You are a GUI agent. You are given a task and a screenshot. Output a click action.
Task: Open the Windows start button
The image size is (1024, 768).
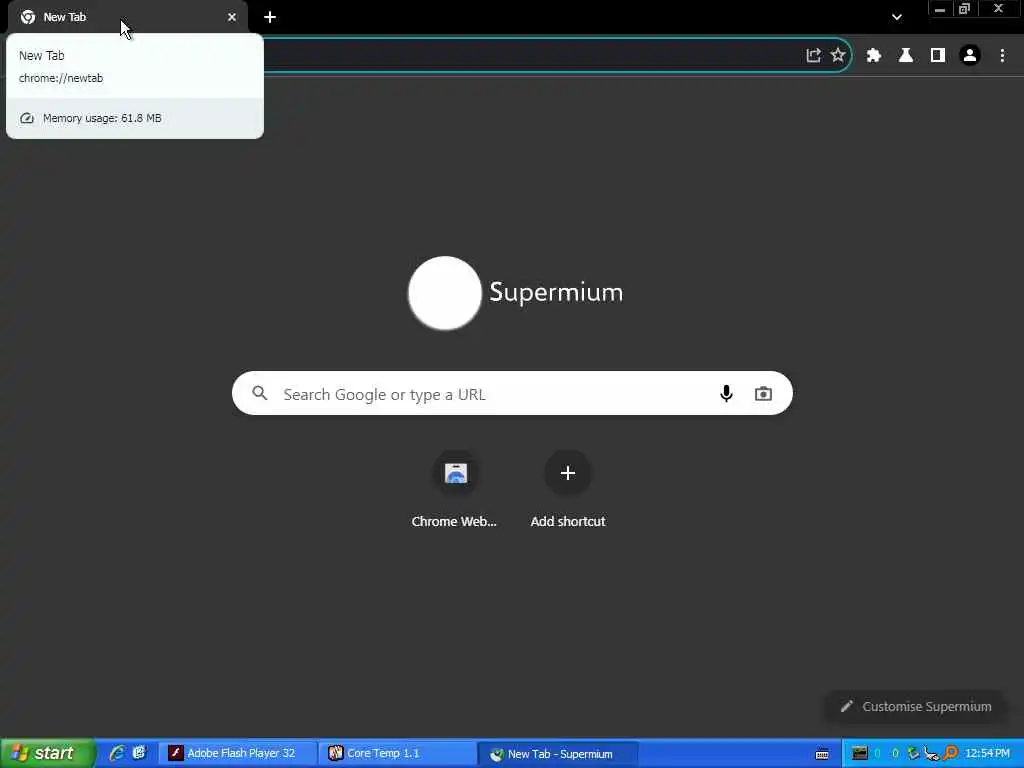47,753
